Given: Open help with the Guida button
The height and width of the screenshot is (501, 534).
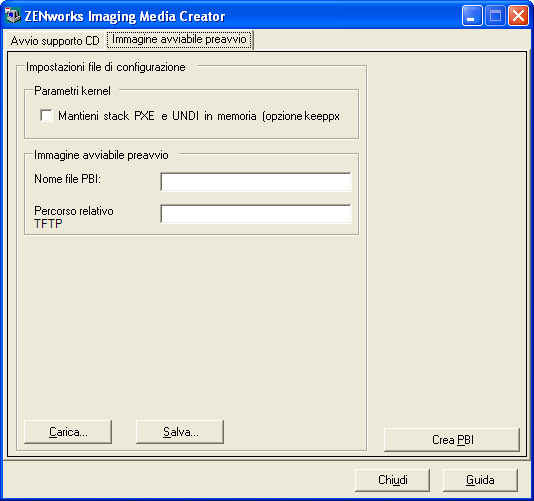Looking at the screenshot, I should (480, 480).
